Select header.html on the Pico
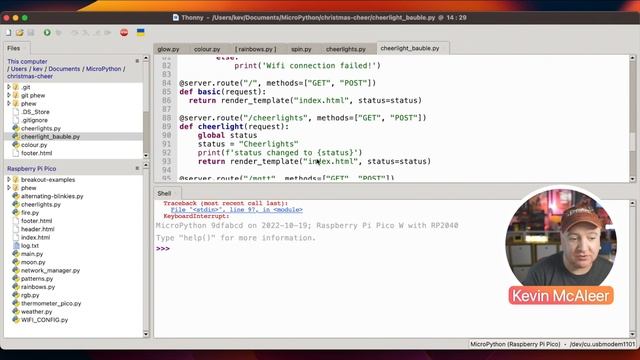Image resolution: width=640 pixels, height=360 pixels. click(x=37, y=229)
